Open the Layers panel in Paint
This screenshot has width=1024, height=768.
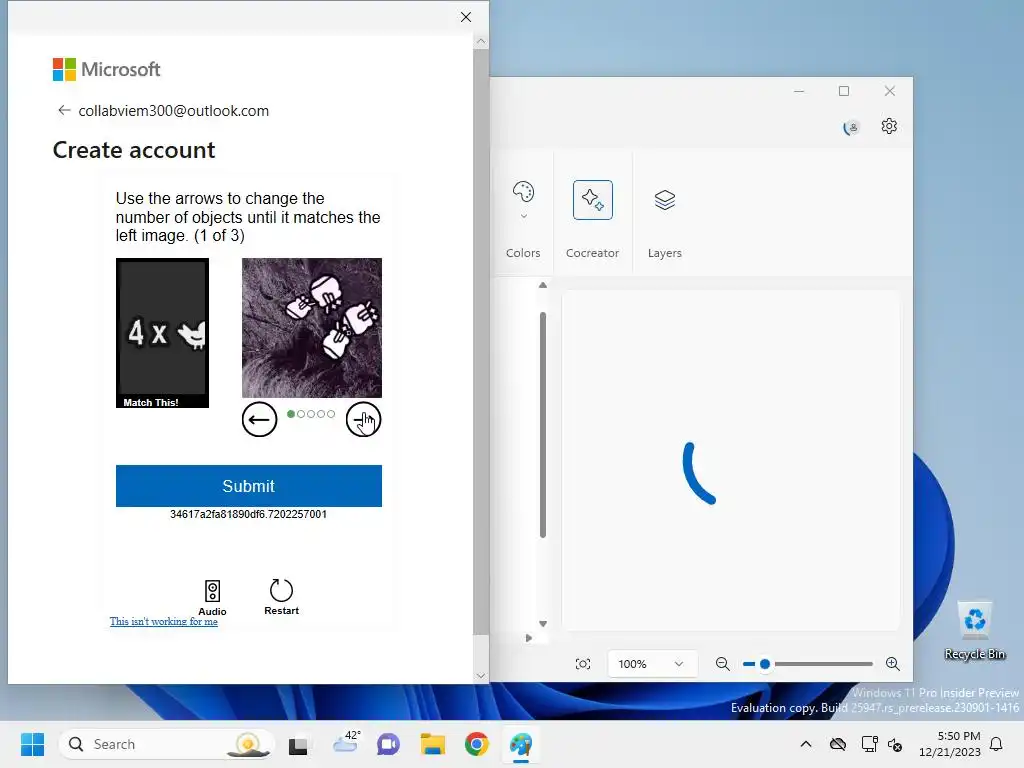(x=665, y=200)
